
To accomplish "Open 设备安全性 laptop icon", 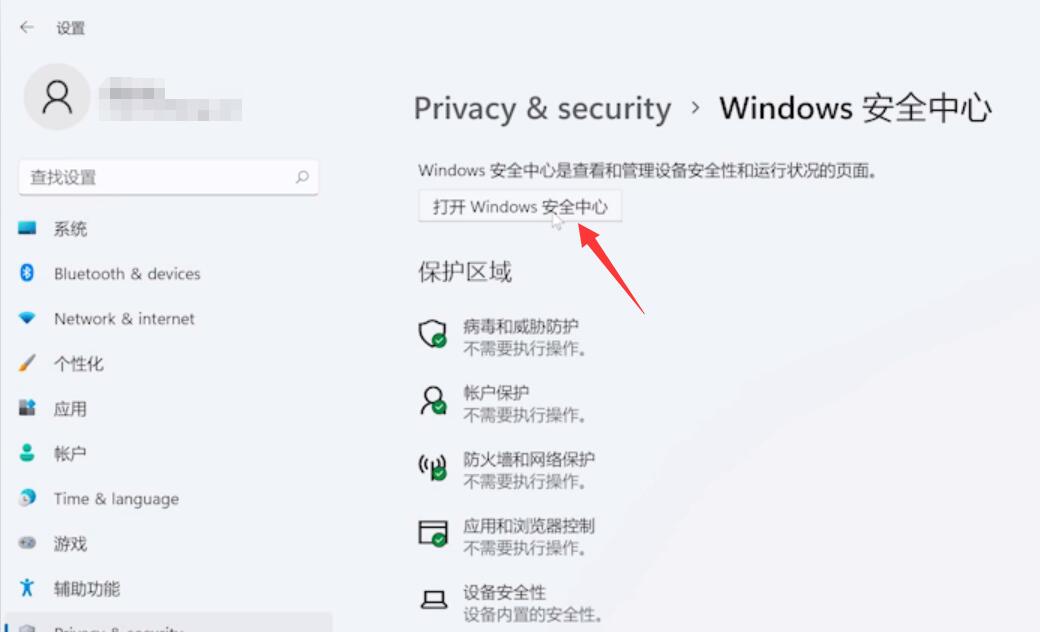I will click(x=433, y=598).
